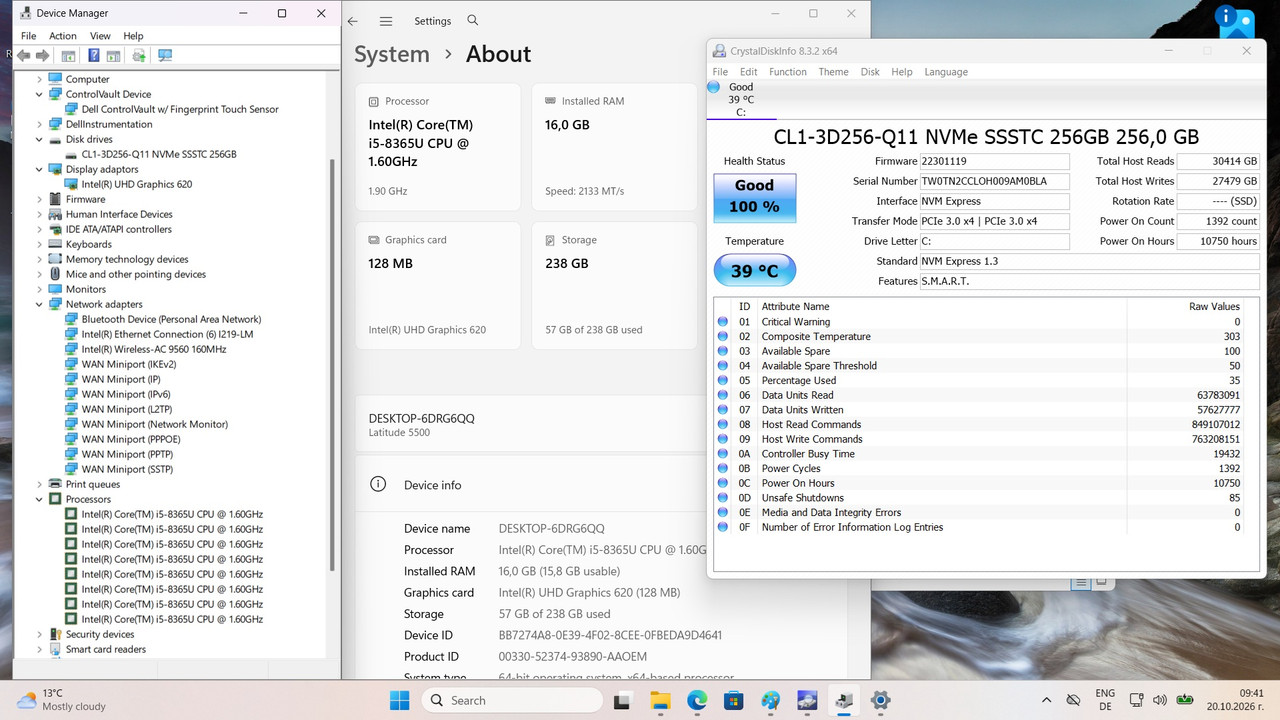1280x720 pixels.
Task: Collapse the Network adapters tree node
Action: point(40,304)
